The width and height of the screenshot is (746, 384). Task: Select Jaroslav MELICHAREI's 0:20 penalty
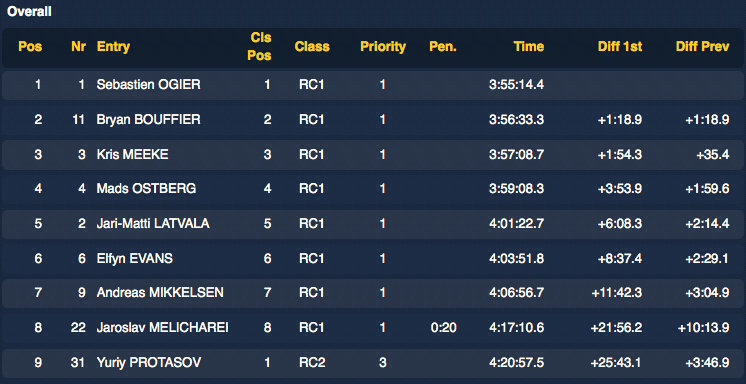tap(443, 327)
